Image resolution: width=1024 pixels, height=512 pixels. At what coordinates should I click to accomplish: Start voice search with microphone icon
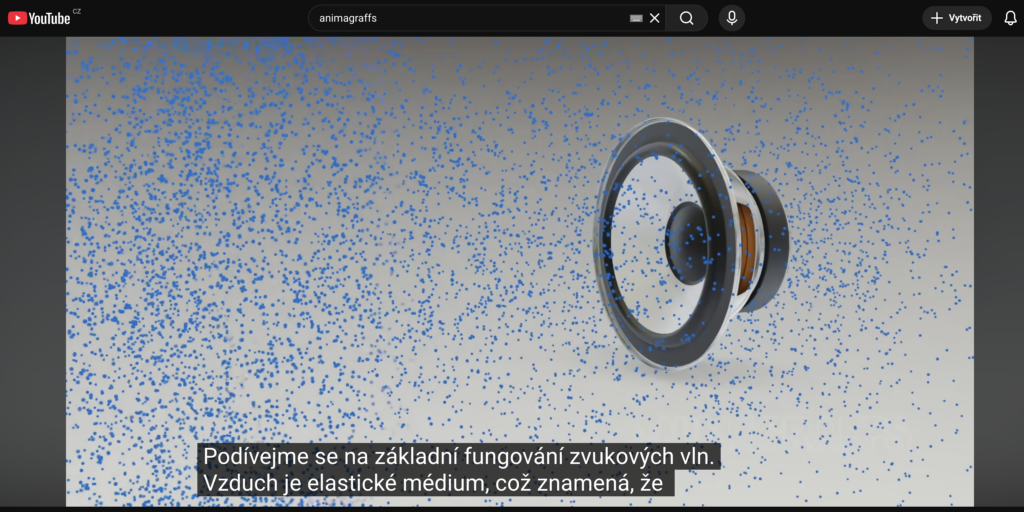click(732, 18)
